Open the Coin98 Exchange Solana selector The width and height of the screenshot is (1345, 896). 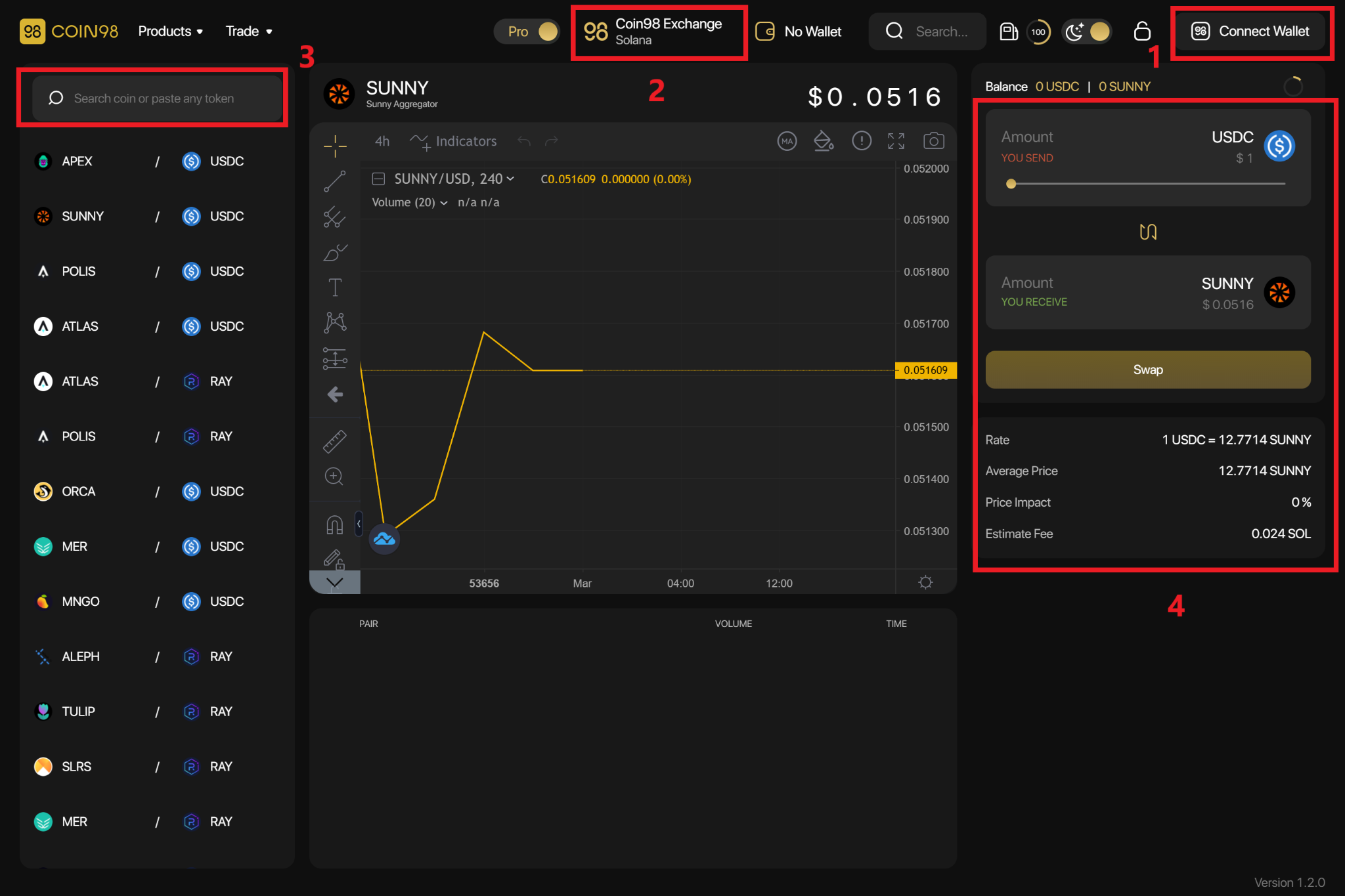click(x=659, y=32)
